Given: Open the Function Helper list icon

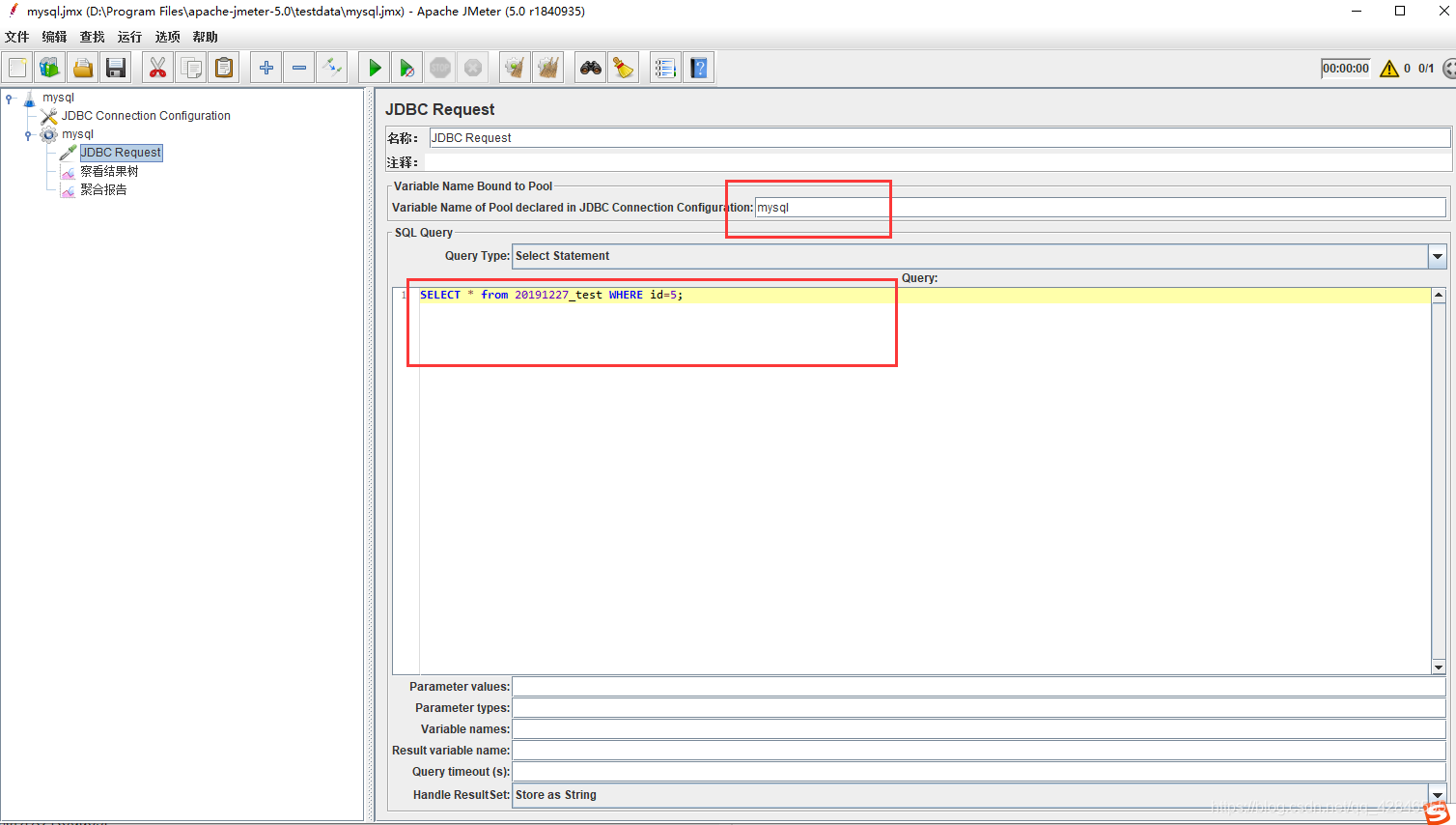Looking at the screenshot, I should (x=665, y=68).
